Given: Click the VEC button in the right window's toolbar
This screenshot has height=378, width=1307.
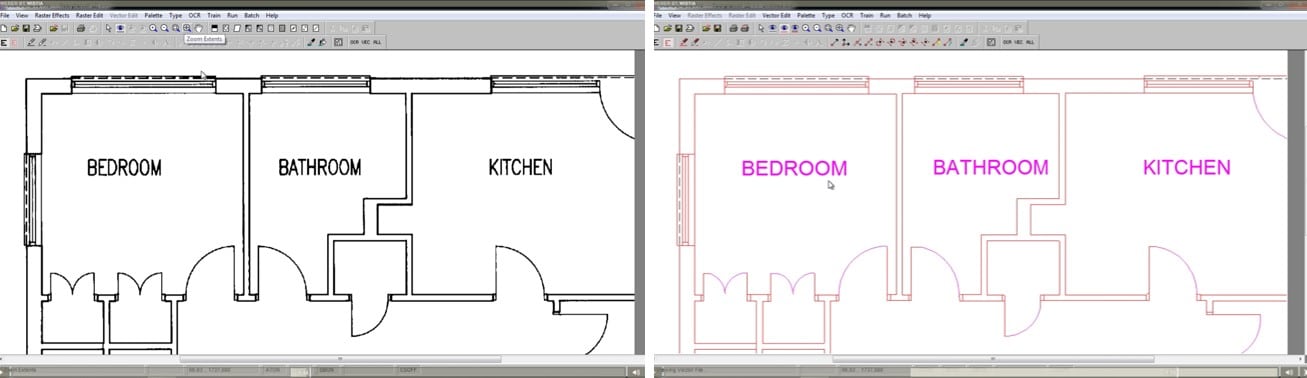Looking at the screenshot, I should pos(1019,42).
